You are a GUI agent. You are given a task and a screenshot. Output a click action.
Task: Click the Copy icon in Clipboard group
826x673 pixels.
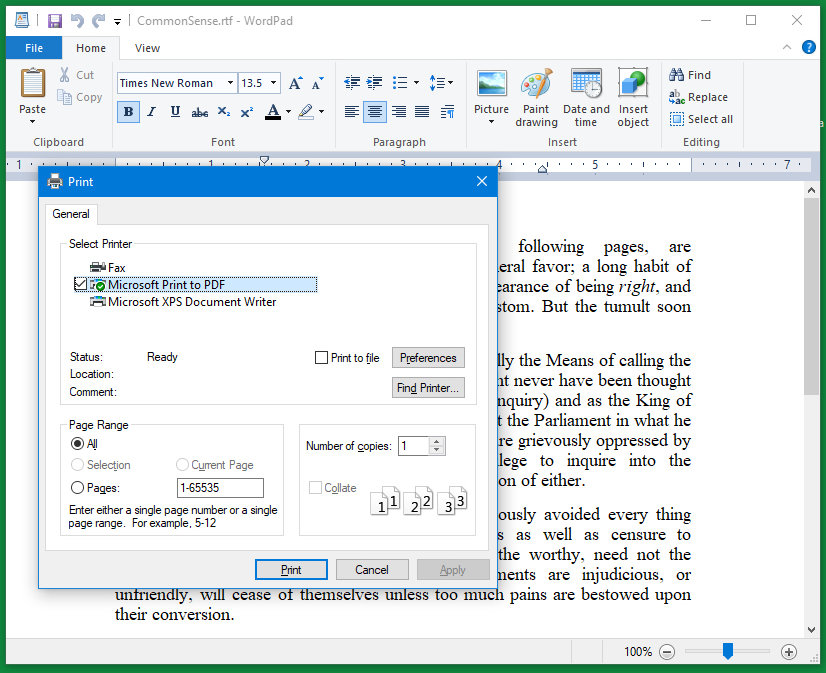coord(64,97)
